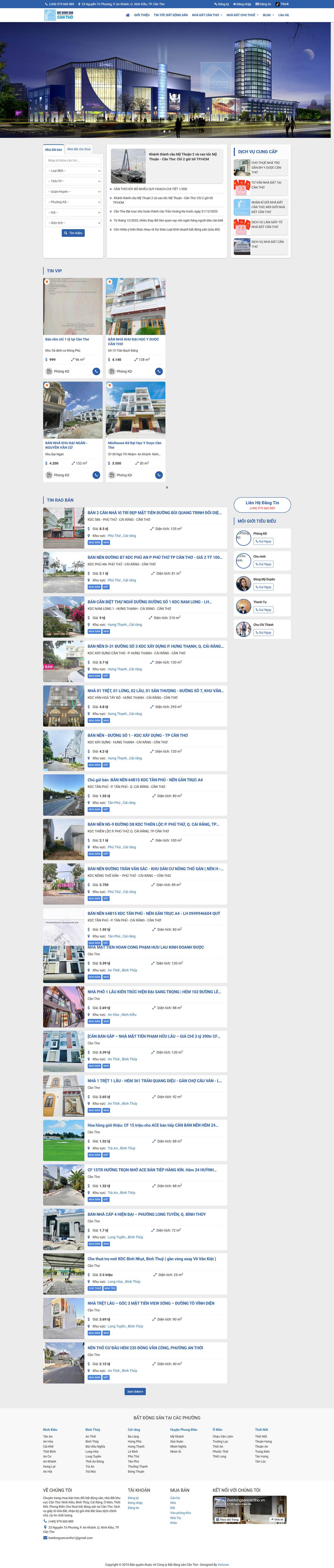Click the 'Xem thêm' button
This screenshot has height=1568, width=334.
(x=135, y=1392)
